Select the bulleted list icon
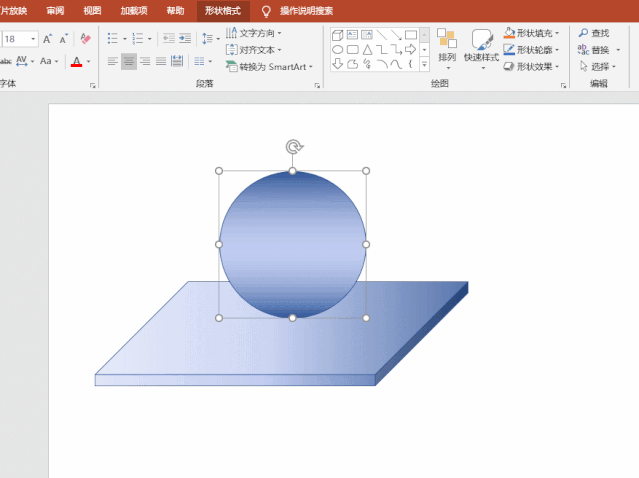Viewport: 639px width, 478px height. point(112,39)
